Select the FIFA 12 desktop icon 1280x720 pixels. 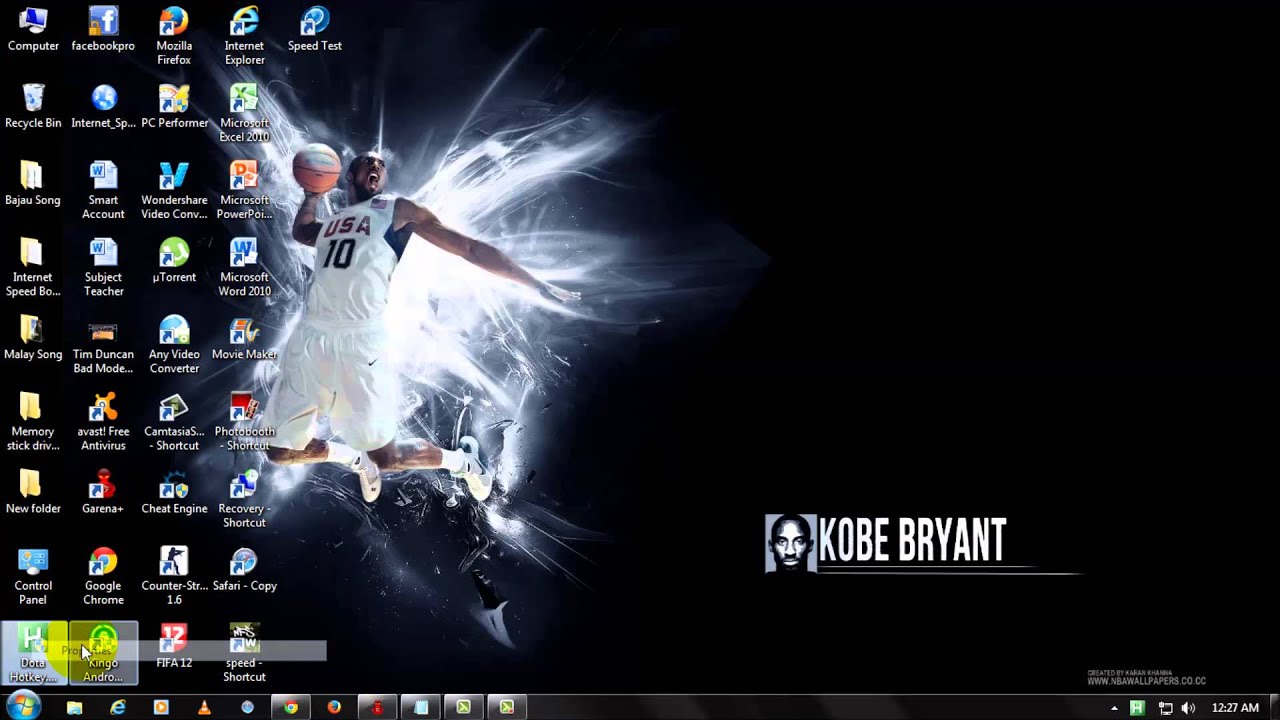(174, 647)
